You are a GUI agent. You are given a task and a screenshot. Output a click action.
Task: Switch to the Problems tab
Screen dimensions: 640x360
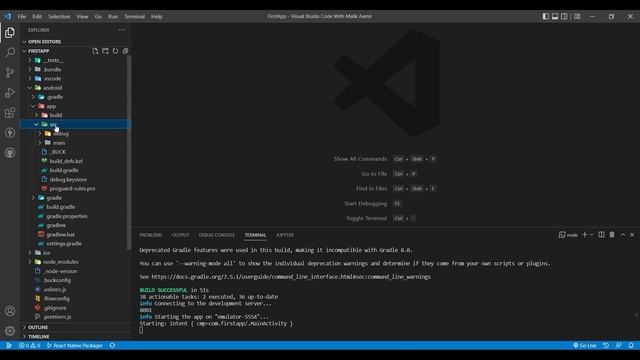(151, 235)
